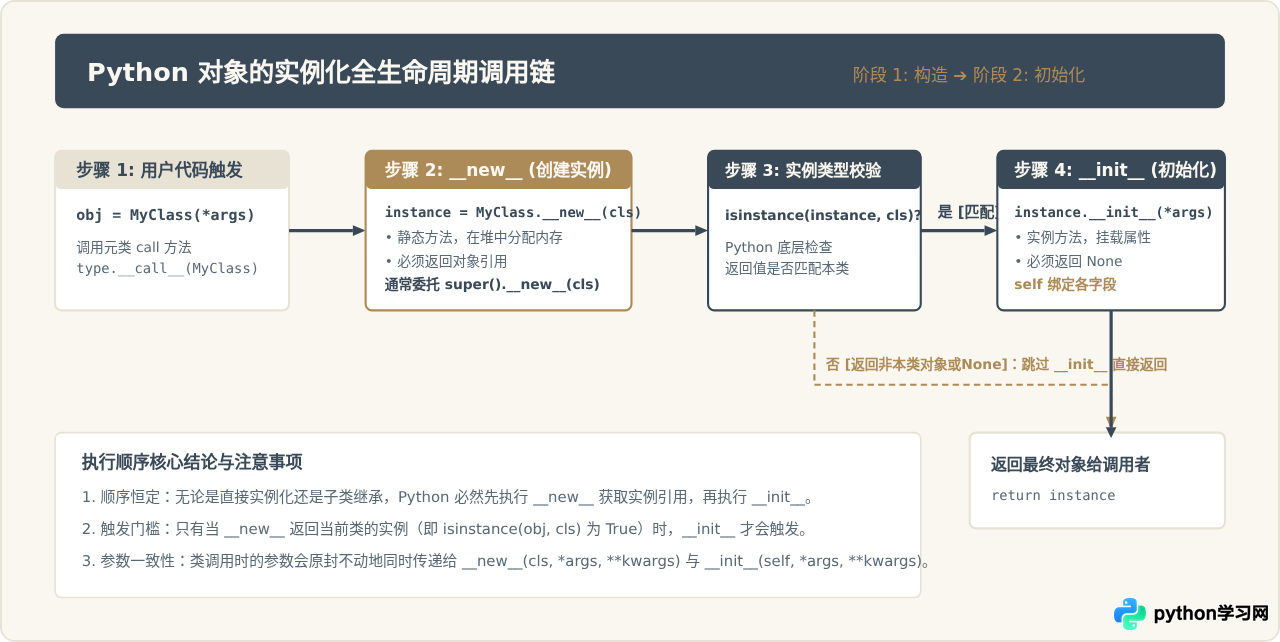Screen dimensions: 1280x642
Task: Click the code 'instance.__init__(*args)'
Action: tap(1113, 212)
